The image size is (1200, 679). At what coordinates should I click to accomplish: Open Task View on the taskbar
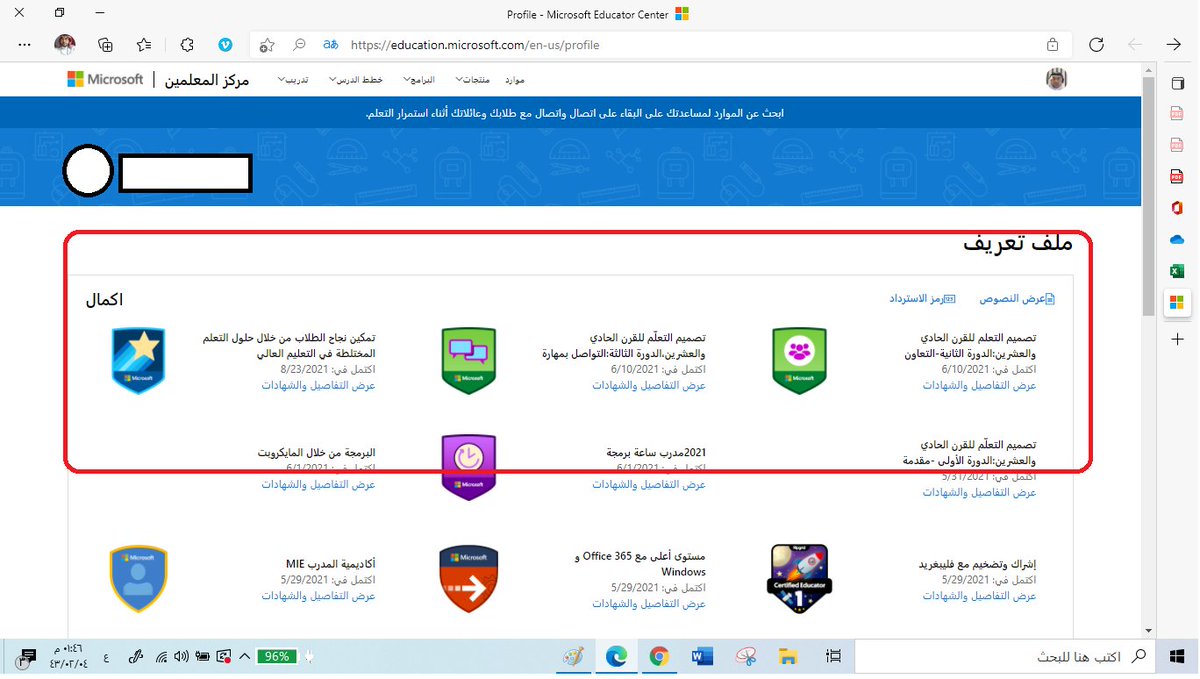(x=833, y=657)
